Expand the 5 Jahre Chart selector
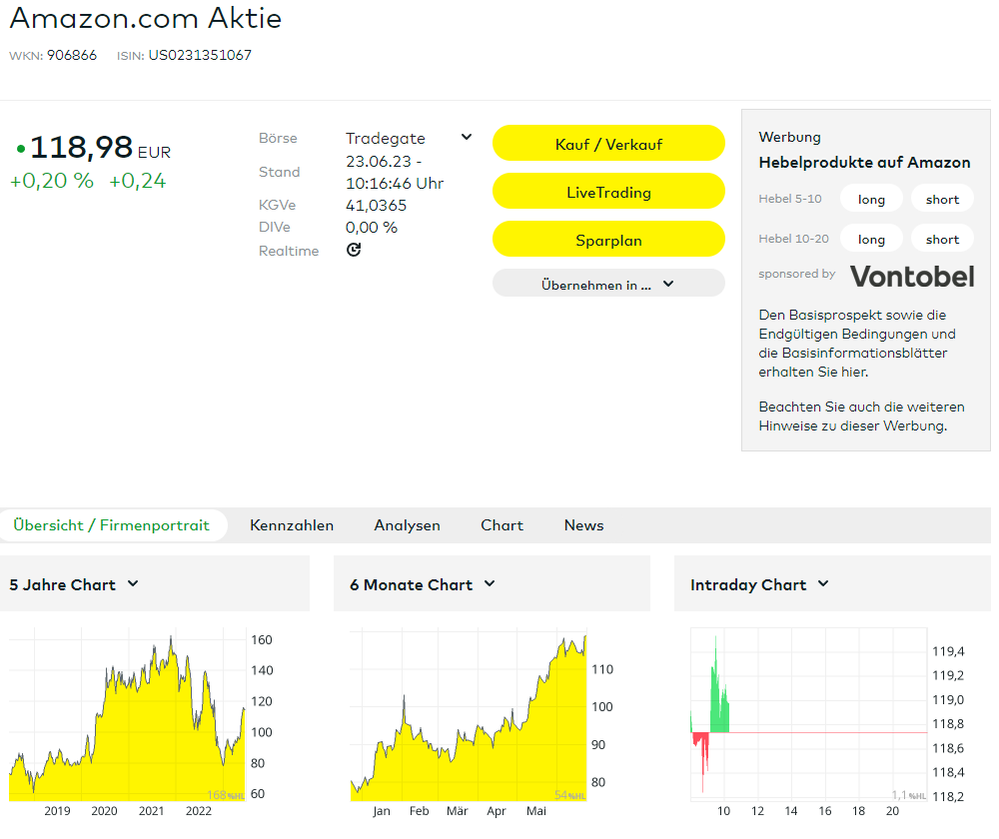This screenshot has height=839, width=999. pyautogui.click(x=133, y=584)
